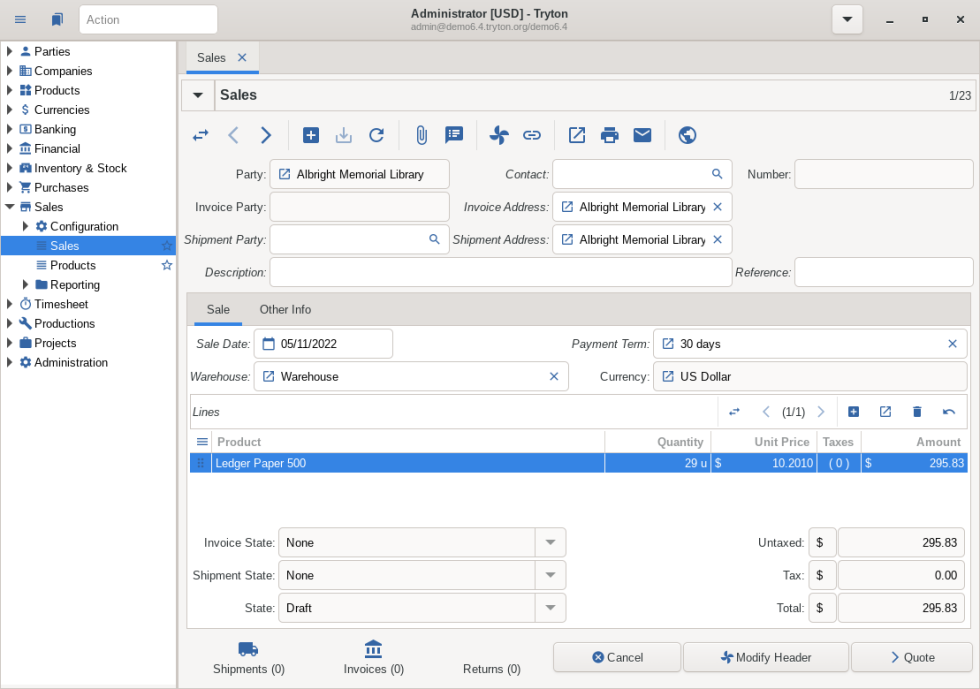Viewport: 980px width, 689px height.
Task: Click the Switch view arrows icon
Action: point(201,135)
